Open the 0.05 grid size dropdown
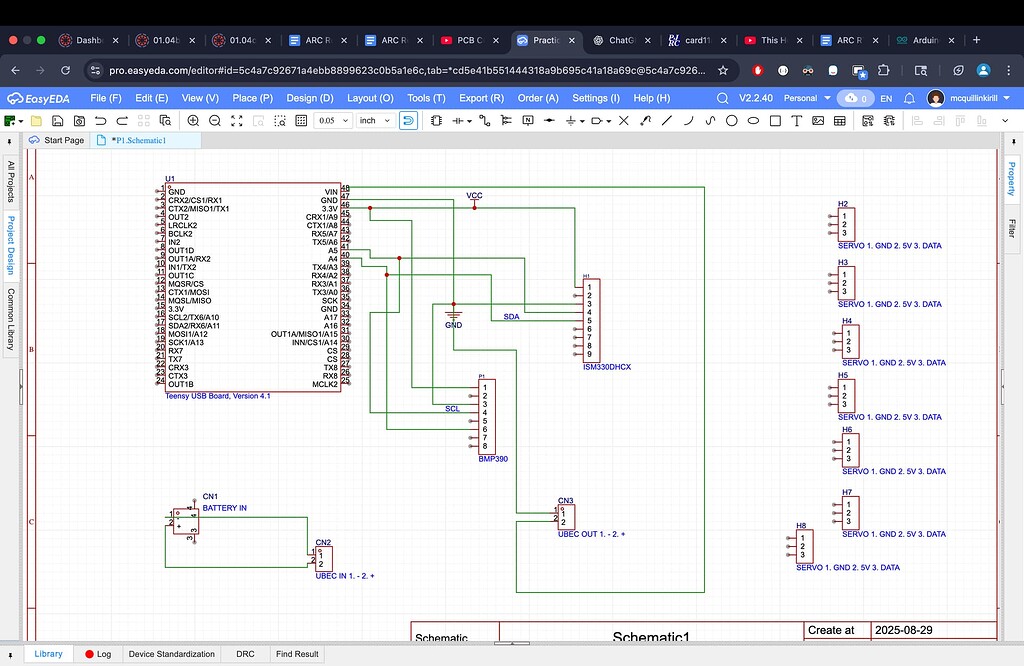 click(x=346, y=120)
